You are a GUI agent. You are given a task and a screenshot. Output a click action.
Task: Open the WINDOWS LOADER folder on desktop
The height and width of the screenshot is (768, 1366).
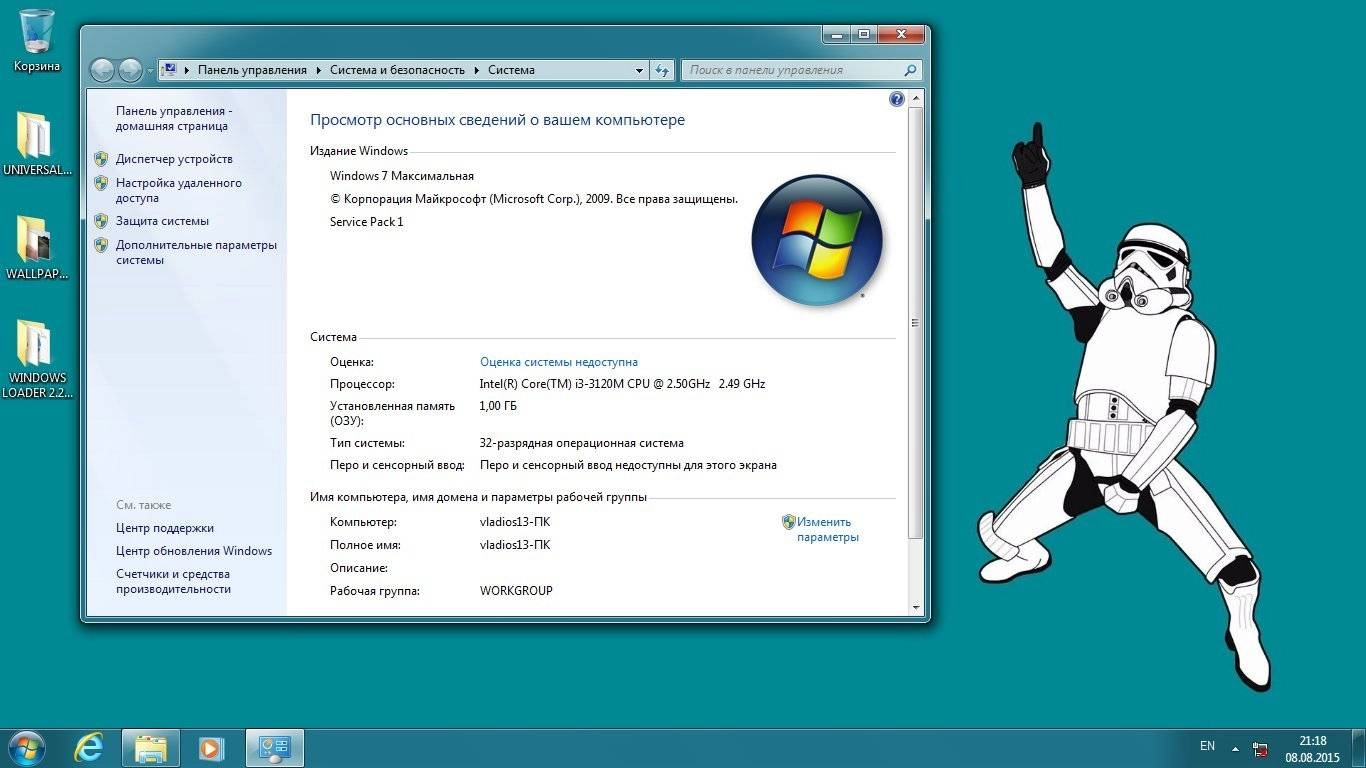click(x=37, y=358)
